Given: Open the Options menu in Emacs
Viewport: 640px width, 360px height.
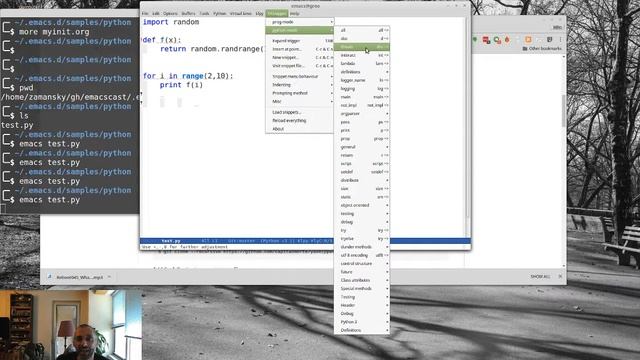Looking at the screenshot, I should click(x=170, y=13).
